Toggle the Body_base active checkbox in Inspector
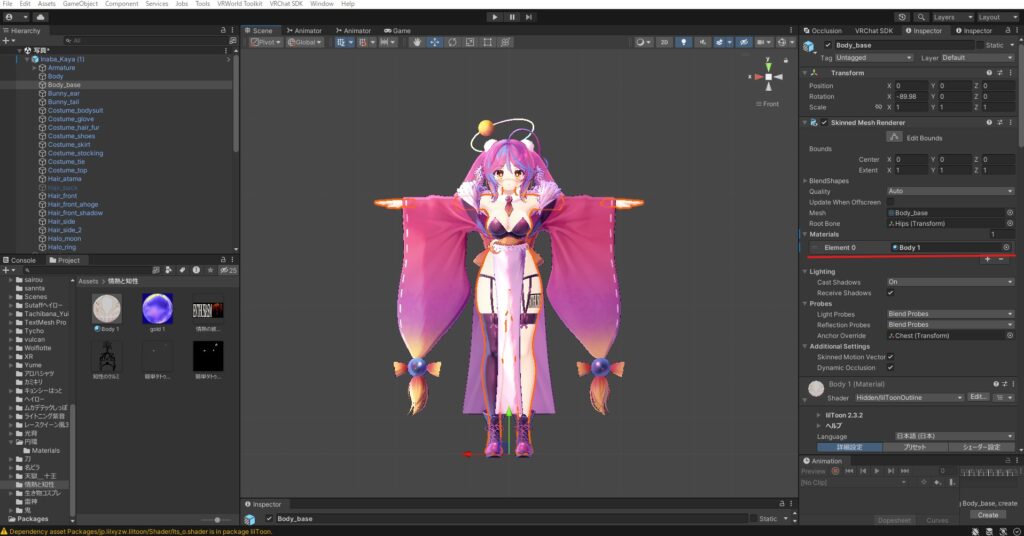The width and height of the screenshot is (1024, 536). pos(827,45)
